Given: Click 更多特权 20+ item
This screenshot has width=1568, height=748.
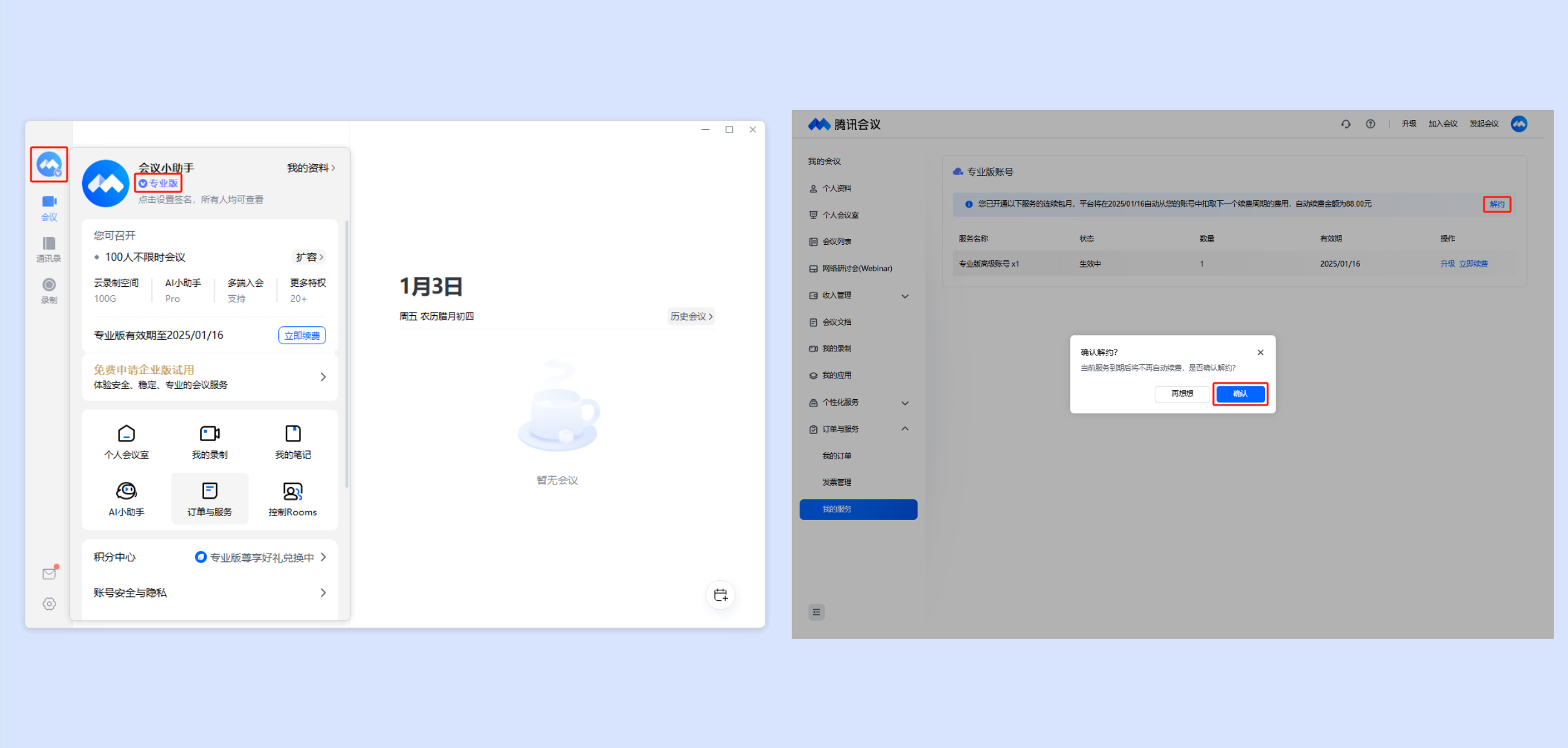Looking at the screenshot, I should pos(307,291).
